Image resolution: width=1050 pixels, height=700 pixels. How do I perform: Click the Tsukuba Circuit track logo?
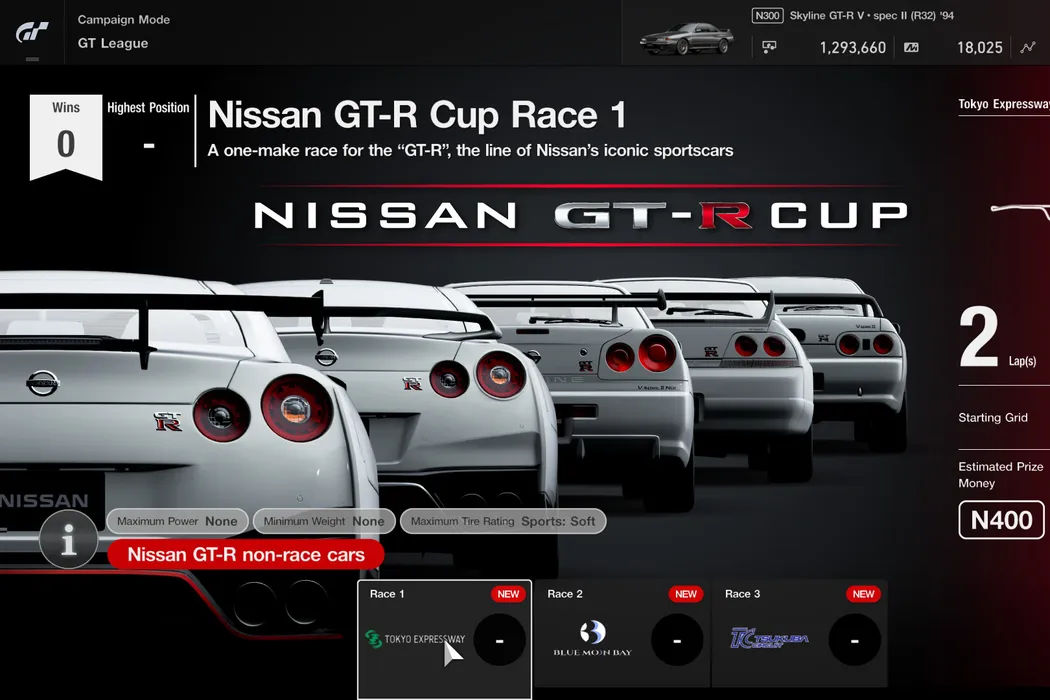(x=769, y=638)
